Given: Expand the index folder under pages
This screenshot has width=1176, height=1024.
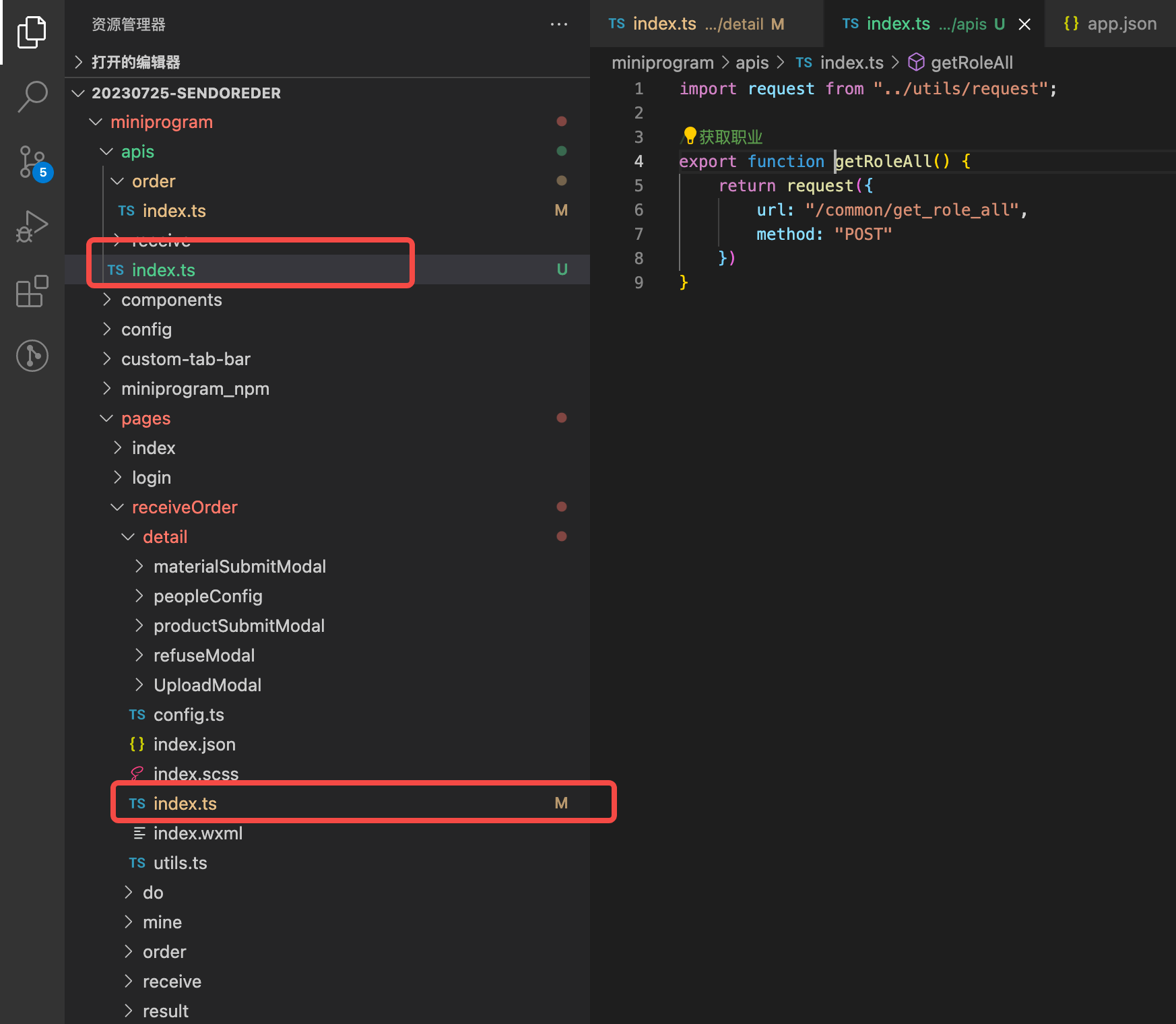Looking at the screenshot, I should (327, 448).
